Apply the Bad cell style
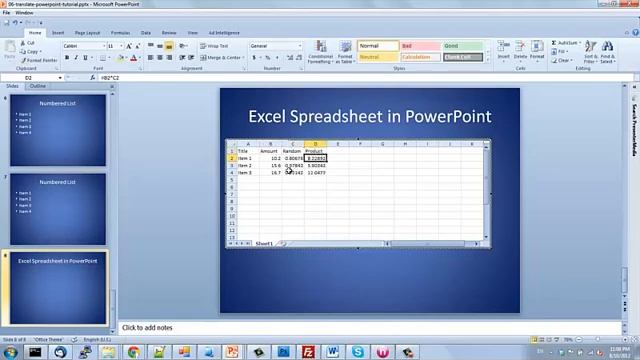 tap(420, 46)
